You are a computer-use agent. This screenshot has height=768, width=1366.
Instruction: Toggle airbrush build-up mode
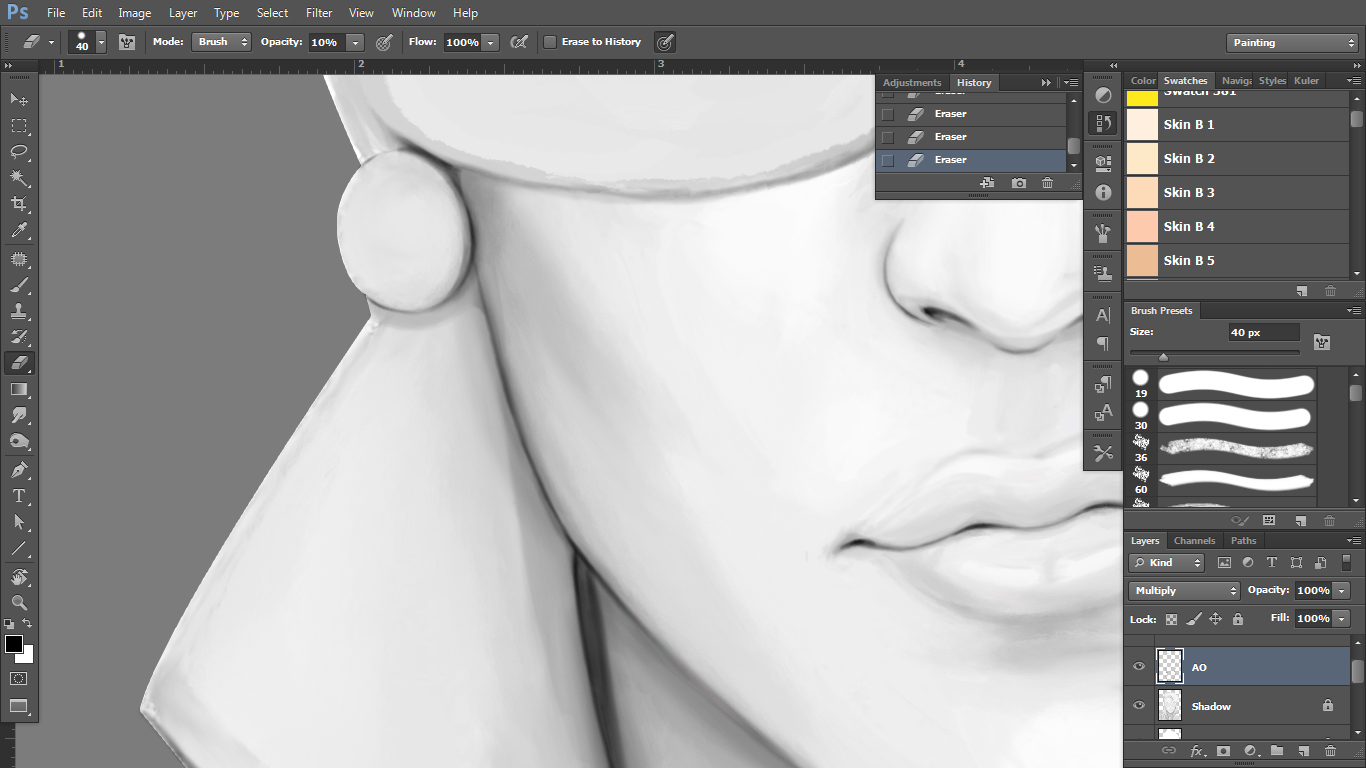click(x=519, y=42)
